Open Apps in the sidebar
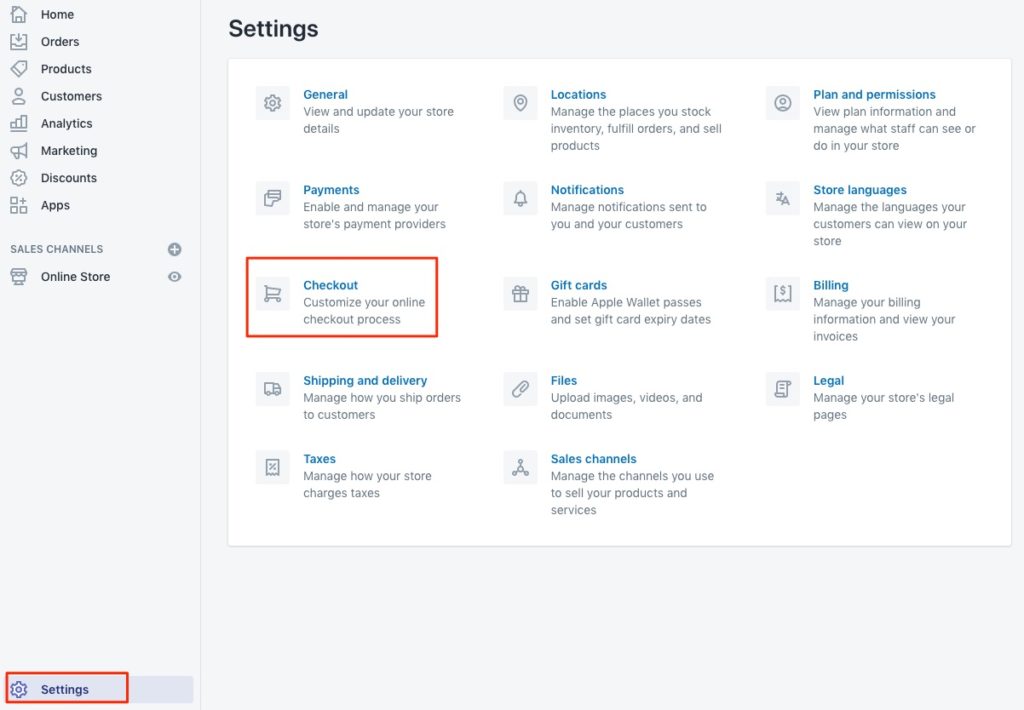The image size is (1024, 710). pos(55,205)
